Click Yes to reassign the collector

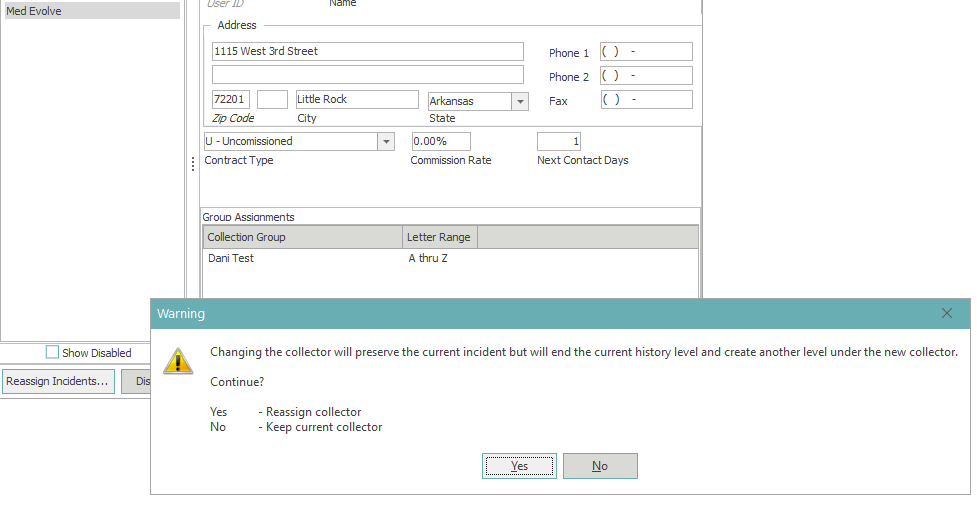click(x=519, y=466)
